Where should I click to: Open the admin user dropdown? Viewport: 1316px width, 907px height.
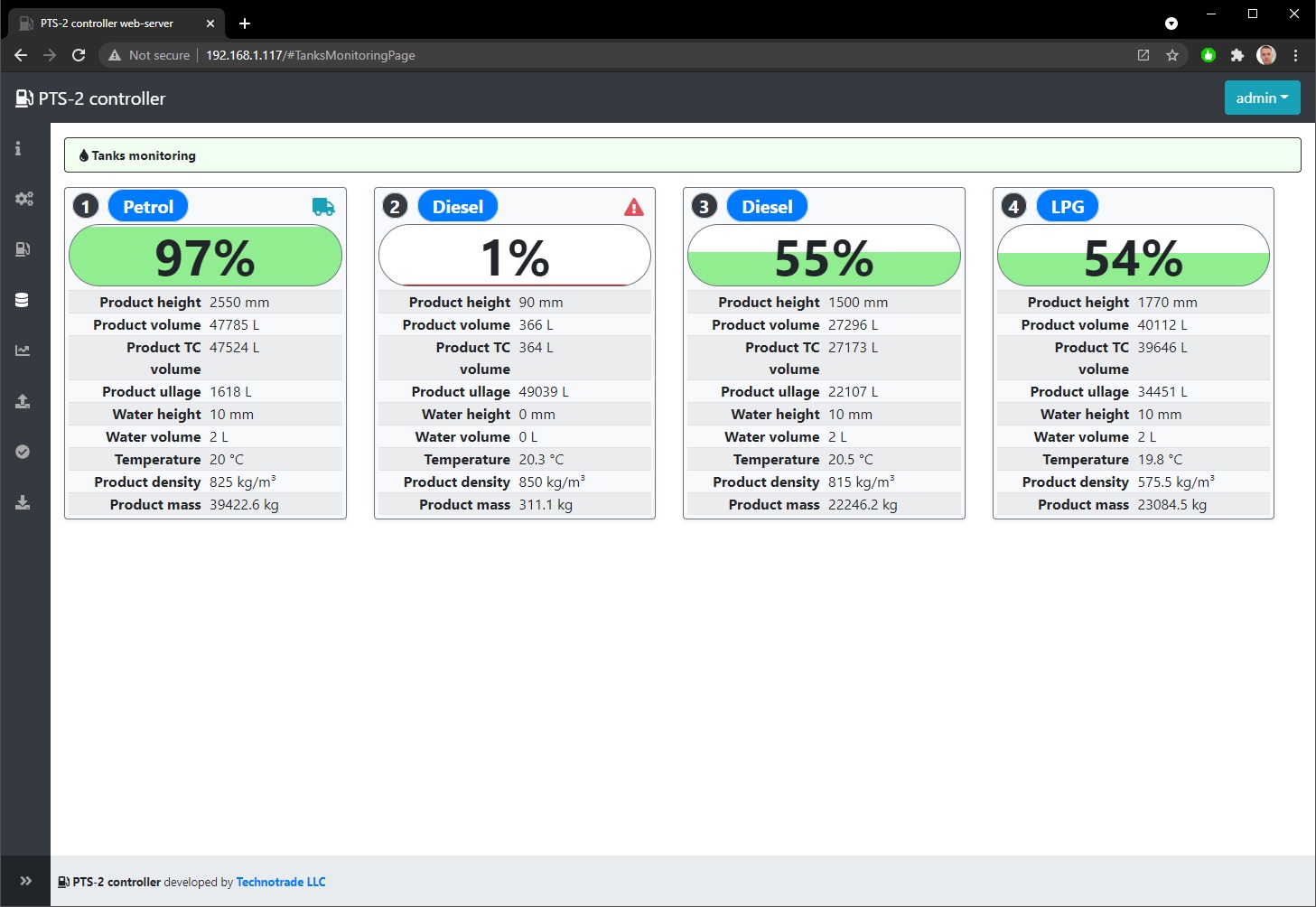tap(1262, 98)
